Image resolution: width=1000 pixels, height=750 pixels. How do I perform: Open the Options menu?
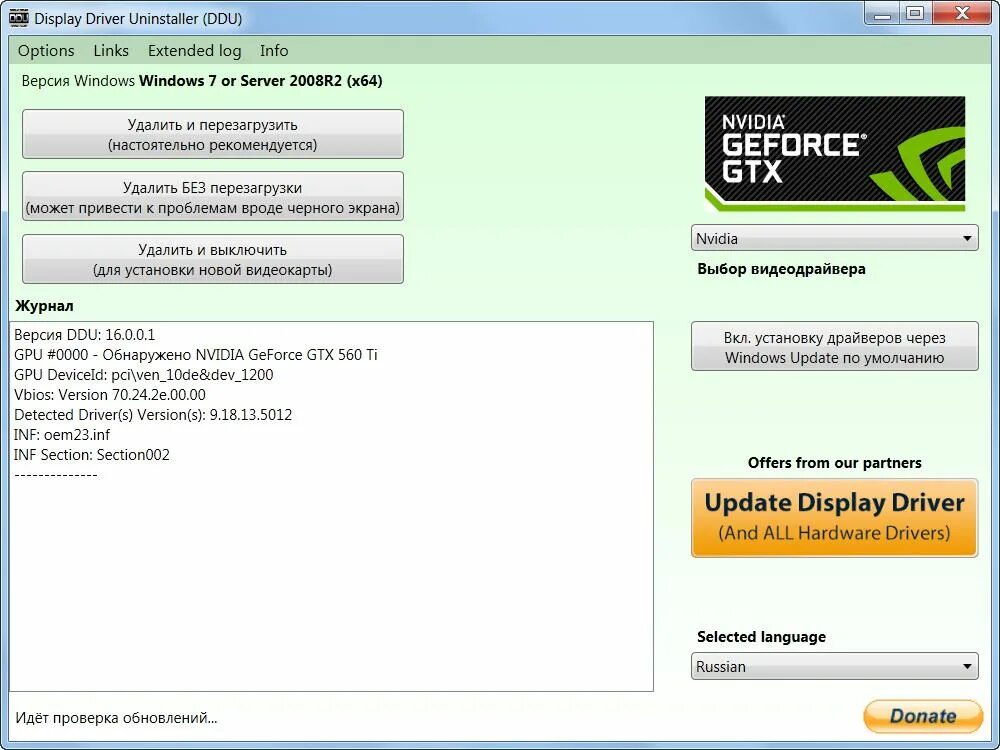point(46,50)
